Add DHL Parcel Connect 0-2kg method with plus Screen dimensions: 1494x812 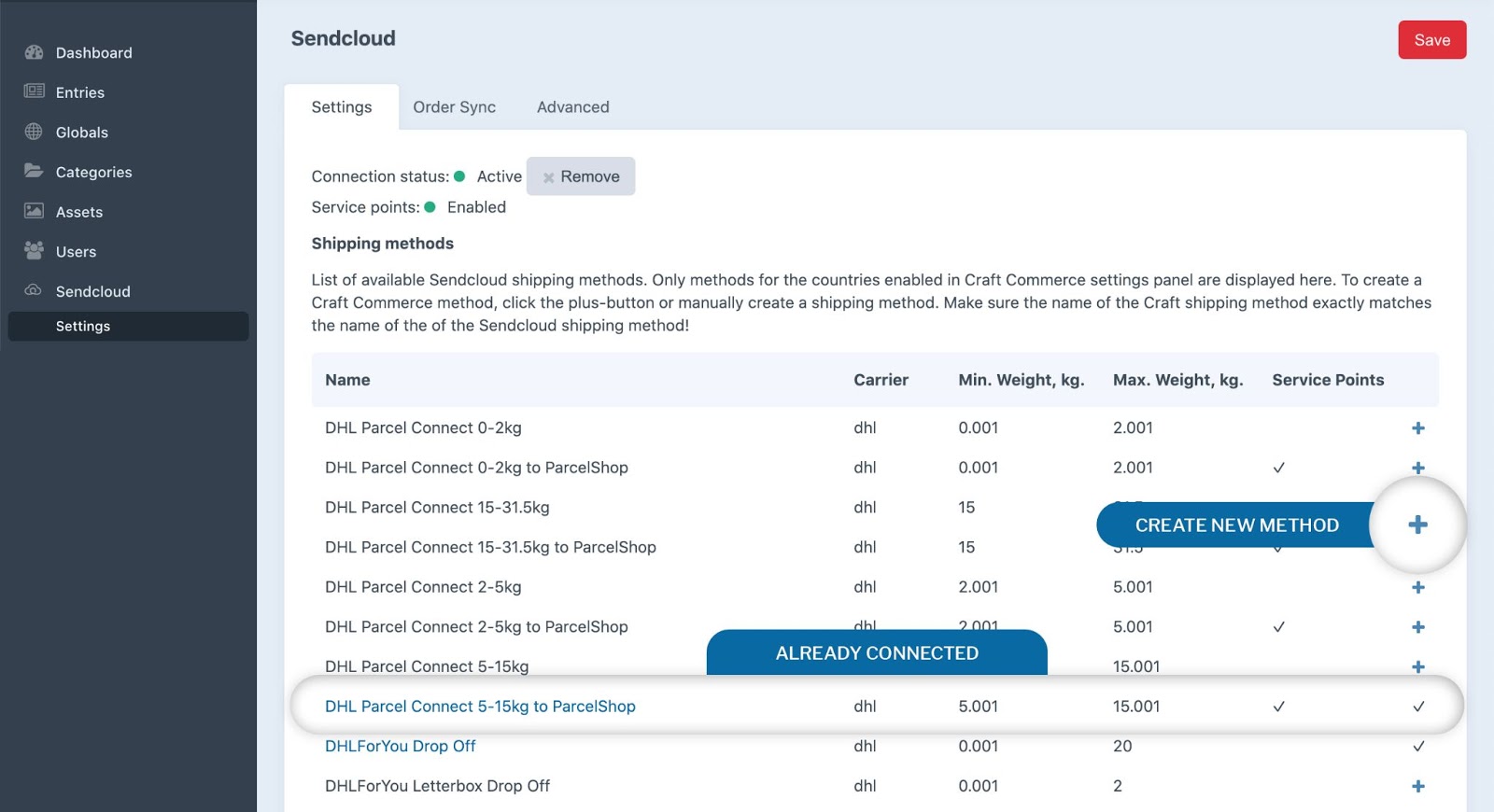point(1417,427)
